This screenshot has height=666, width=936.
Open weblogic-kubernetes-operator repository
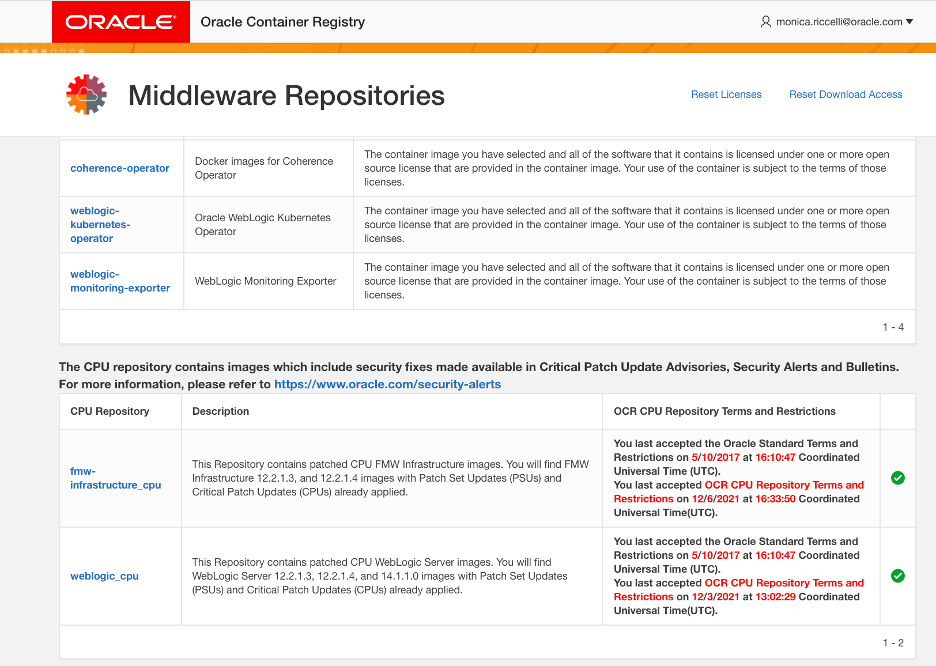[x=100, y=224]
